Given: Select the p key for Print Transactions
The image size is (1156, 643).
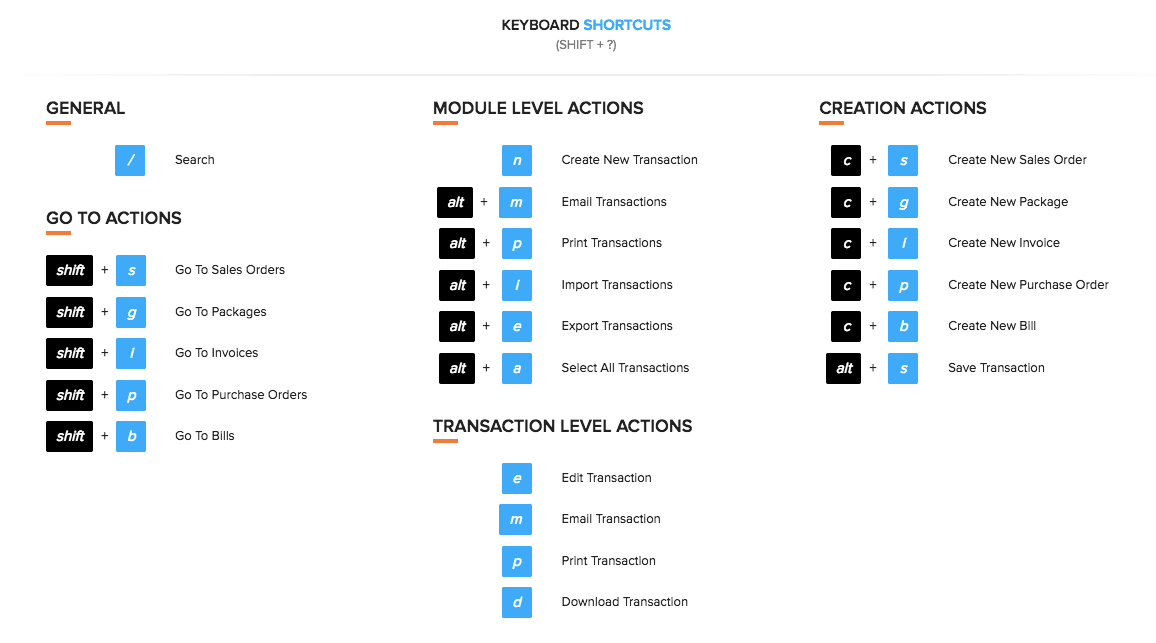Looking at the screenshot, I should [x=517, y=243].
